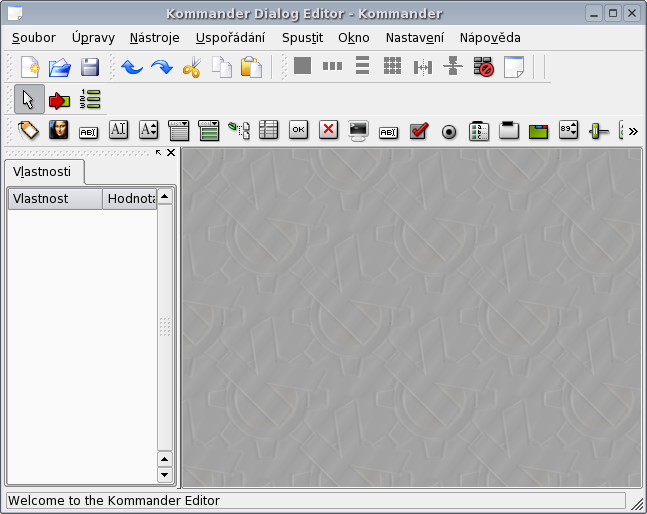The width and height of the screenshot is (647, 514).
Task: Paste using the clipboard icon
Action: coord(252,67)
